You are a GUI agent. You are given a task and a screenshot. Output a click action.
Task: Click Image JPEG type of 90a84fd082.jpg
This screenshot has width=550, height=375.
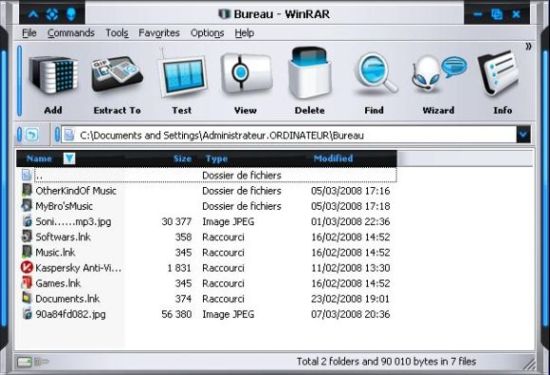pos(228,314)
